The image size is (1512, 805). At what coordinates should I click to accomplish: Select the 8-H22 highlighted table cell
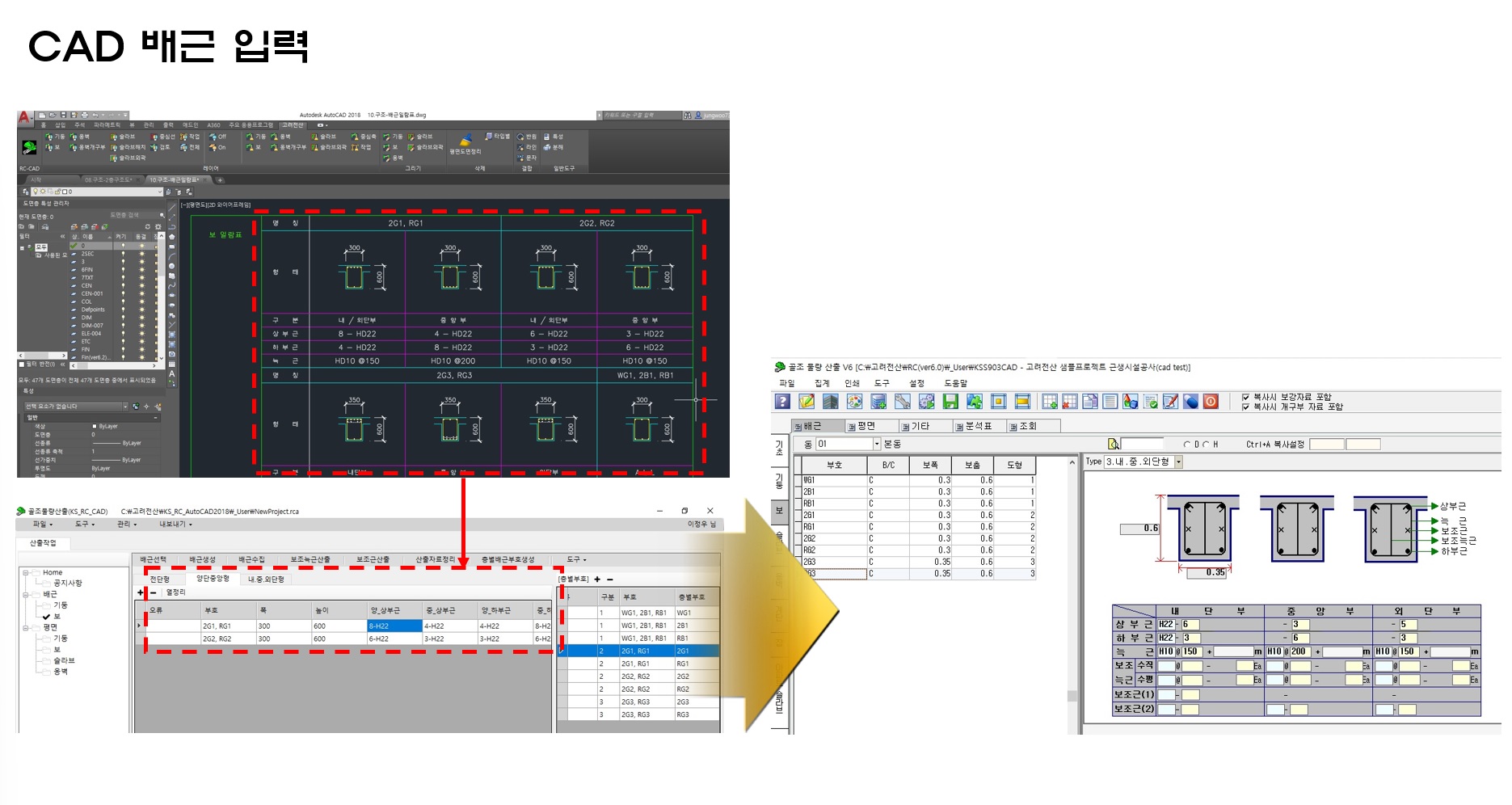pyautogui.click(x=394, y=626)
